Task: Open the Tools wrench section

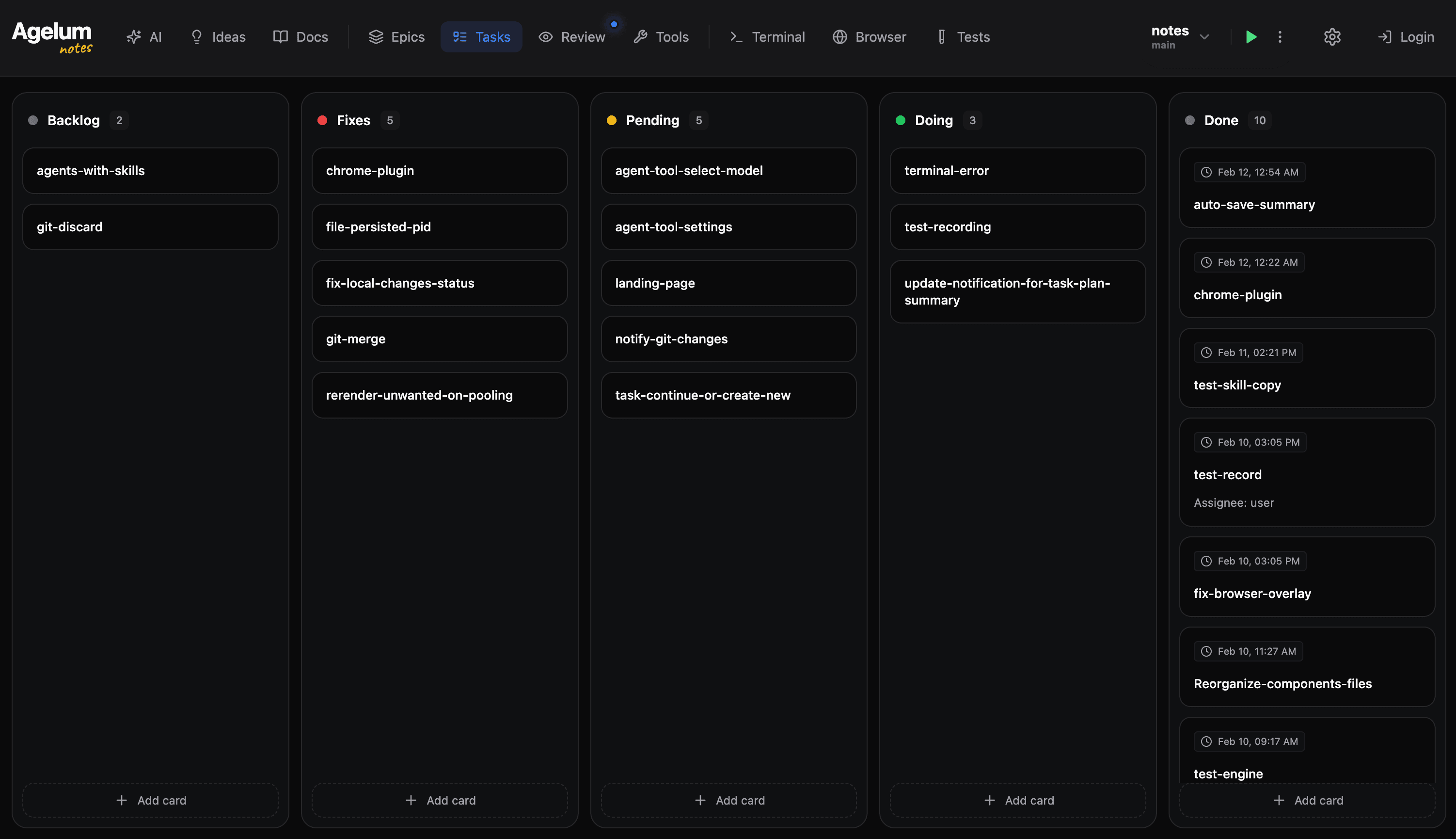Action: (661, 36)
